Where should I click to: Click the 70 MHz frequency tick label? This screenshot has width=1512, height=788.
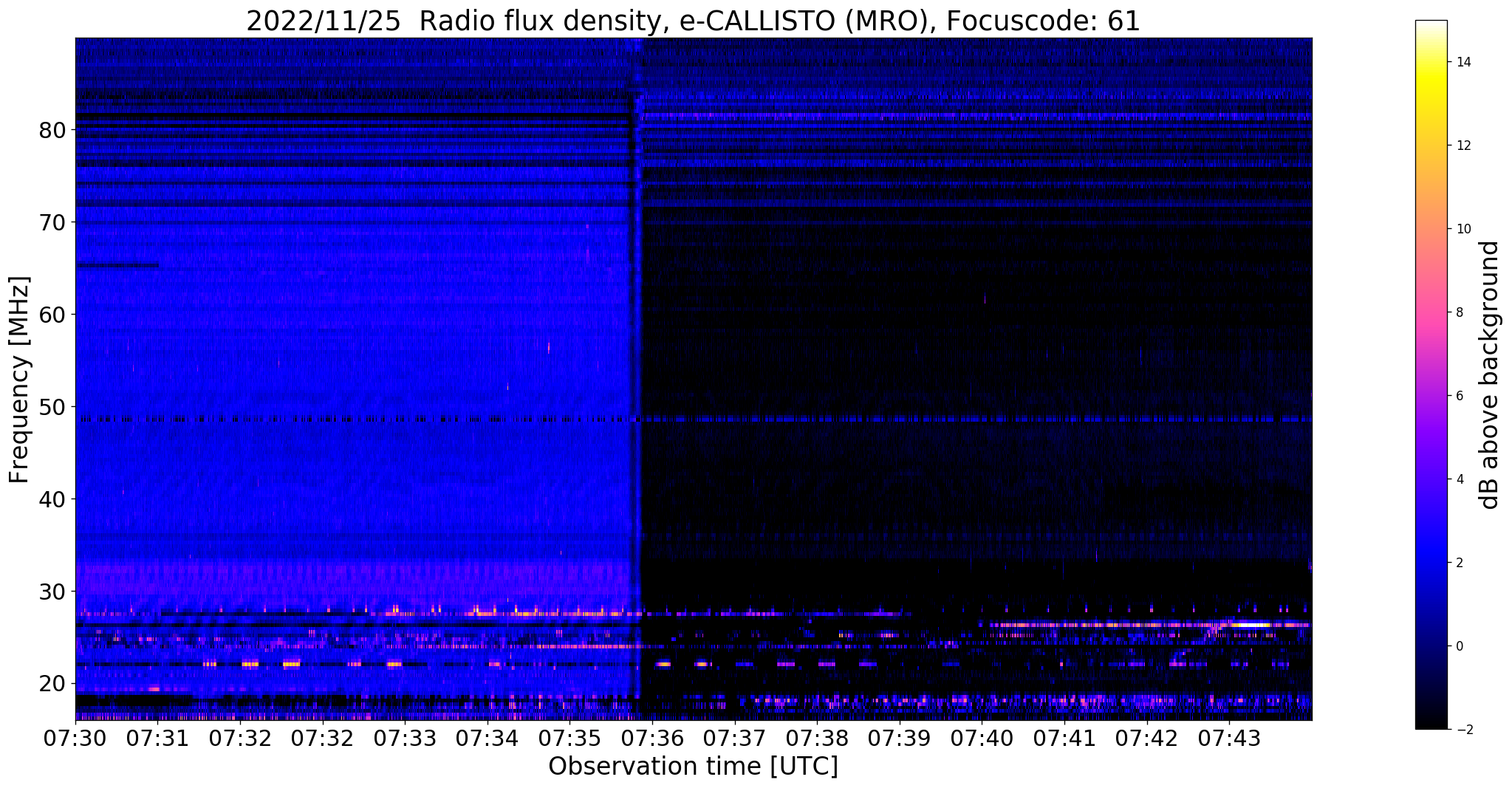52,222
